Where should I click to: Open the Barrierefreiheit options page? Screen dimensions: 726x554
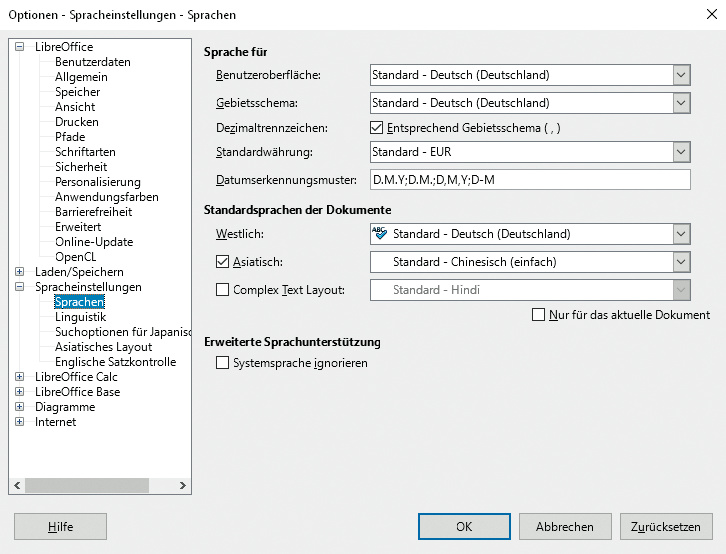click(x=94, y=212)
